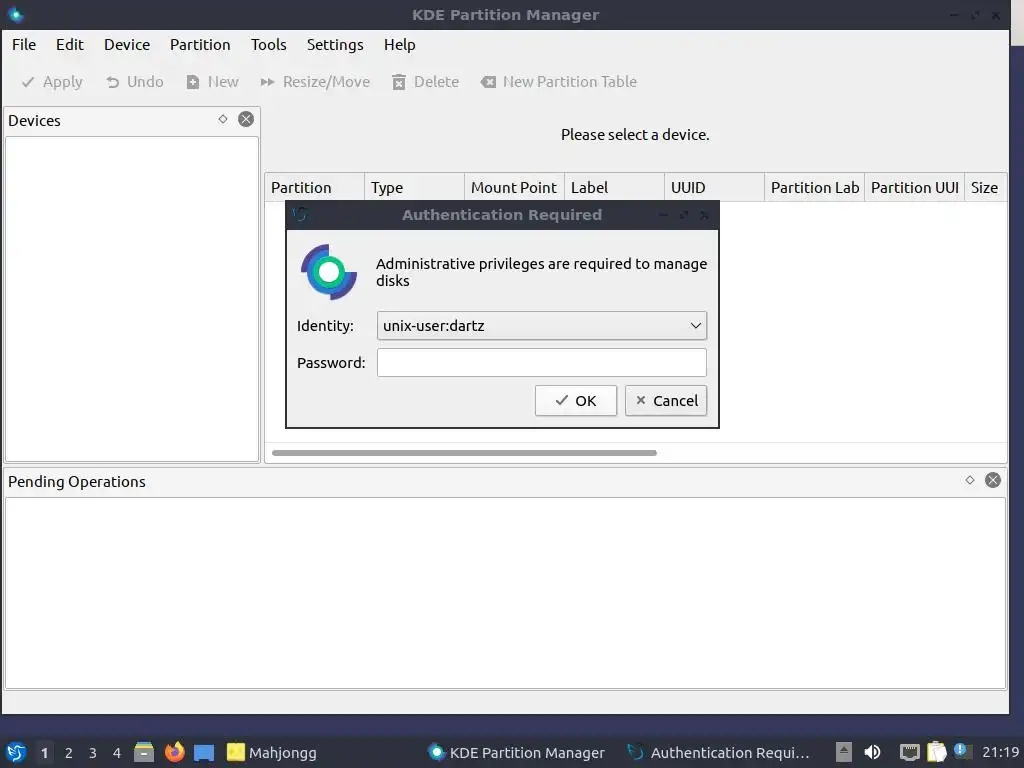Viewport: 1024px width, 768px height.
Task: Open the Partition menu
Action: (x=200, y=44)
